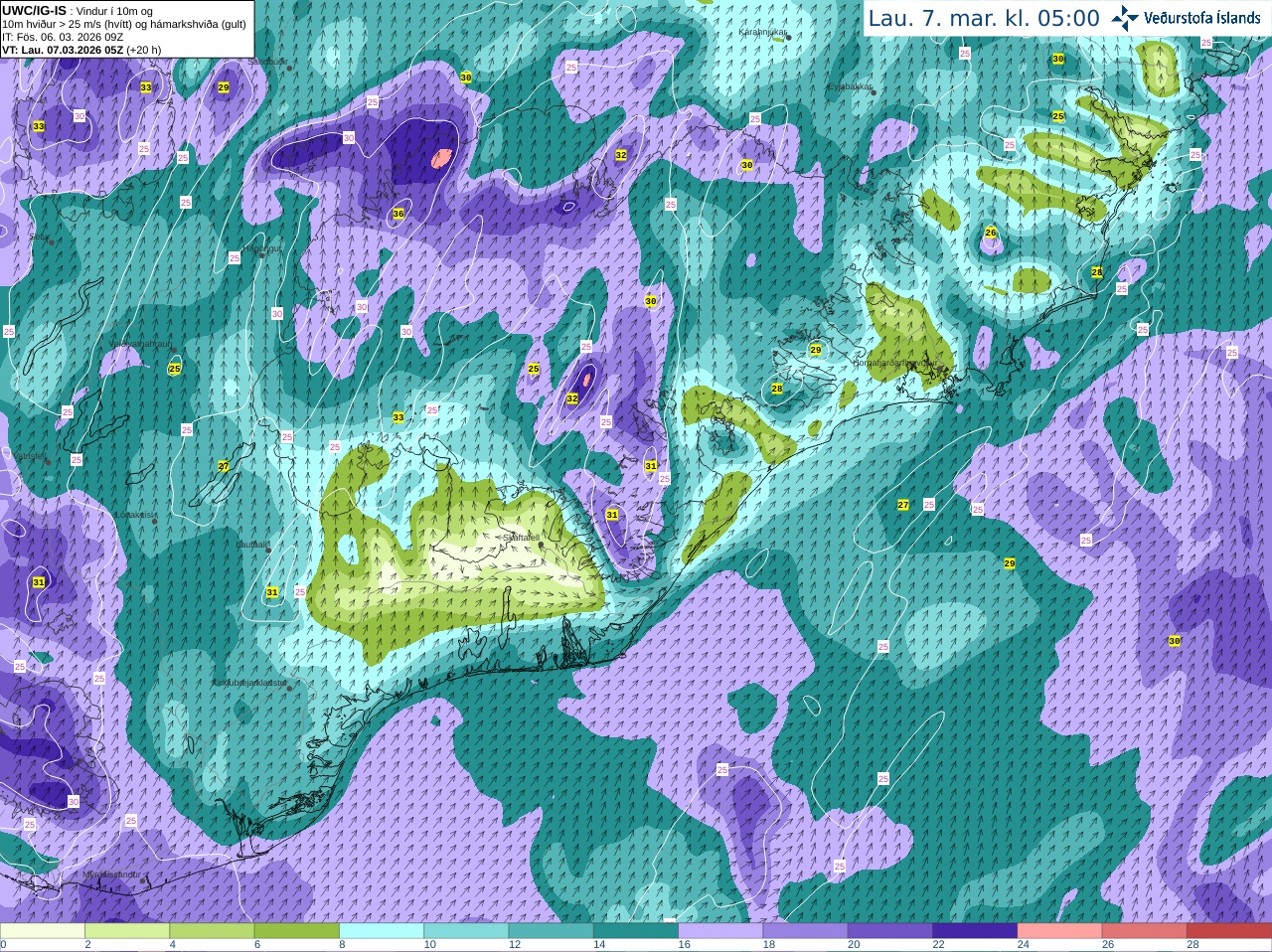Click the 22–24 dark indigo legend swatch
The height and width of the screenshot is (952, 1272).
975,930
